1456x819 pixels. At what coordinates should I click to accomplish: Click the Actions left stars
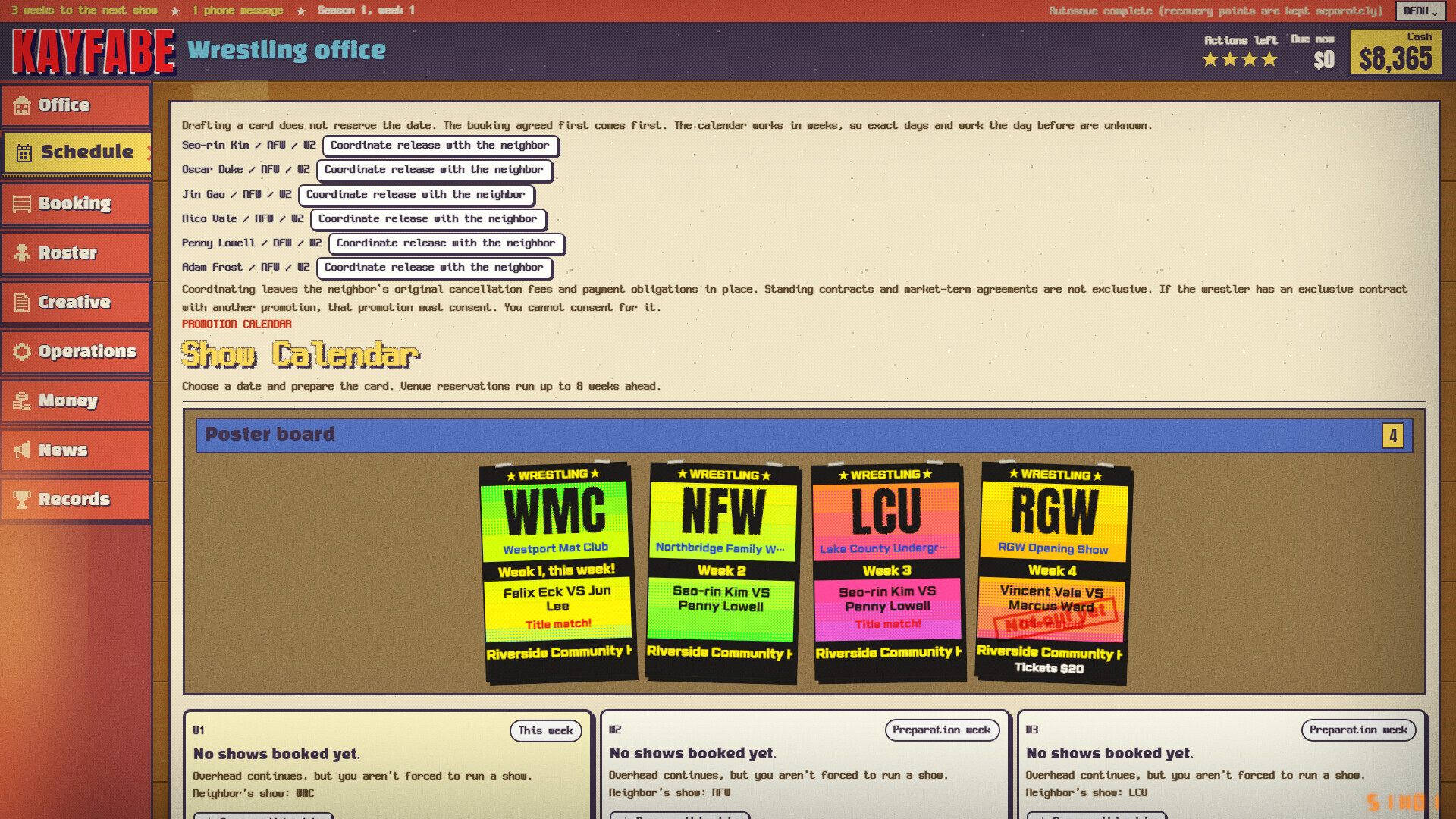click(x=1240, y=59)
